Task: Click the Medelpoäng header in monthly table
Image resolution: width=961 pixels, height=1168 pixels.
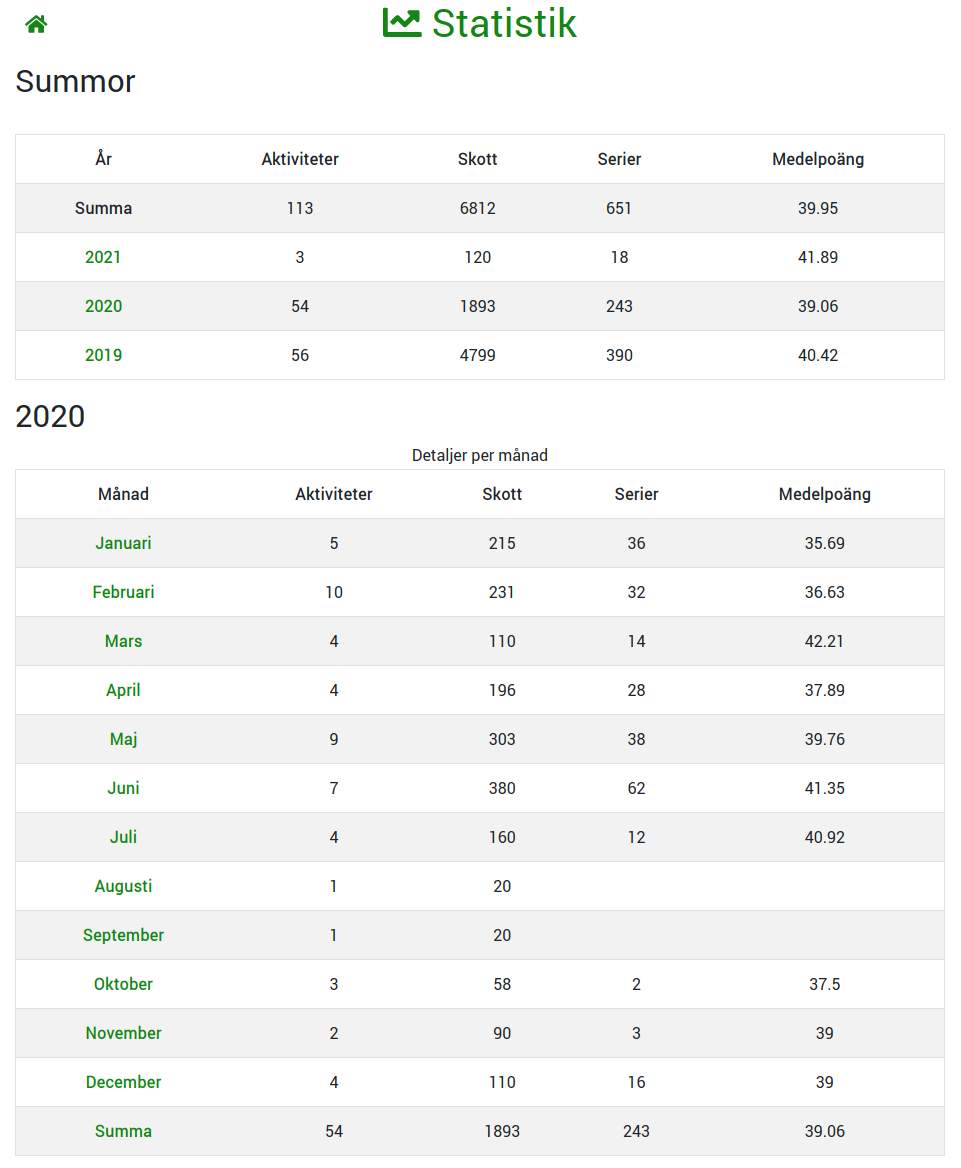Action: tap(825, 494)
